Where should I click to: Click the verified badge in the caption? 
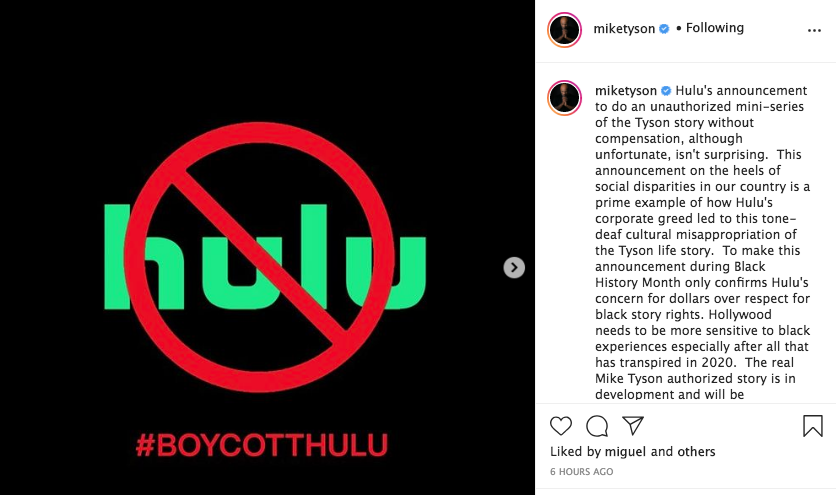click(666, 91)
